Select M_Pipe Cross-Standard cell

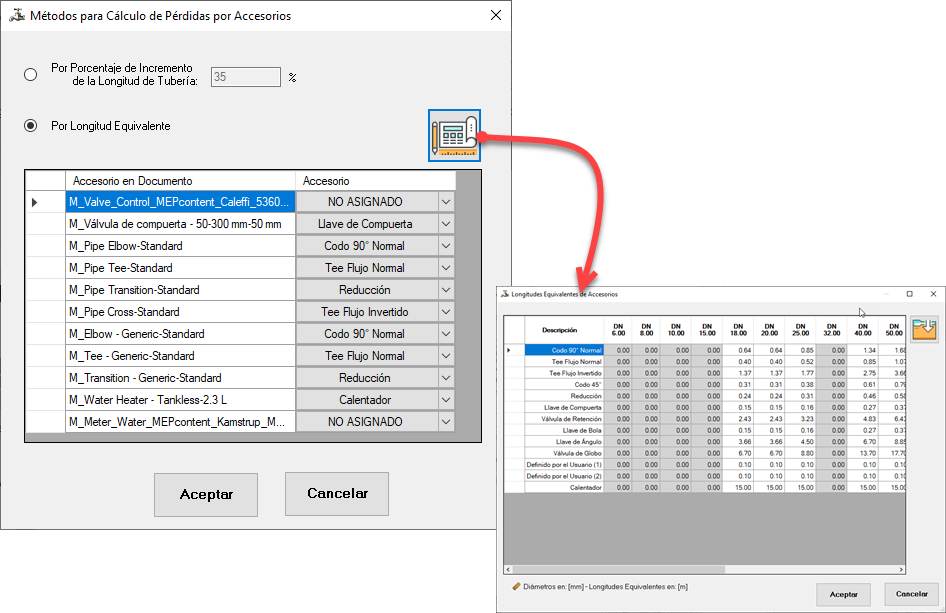180,312
